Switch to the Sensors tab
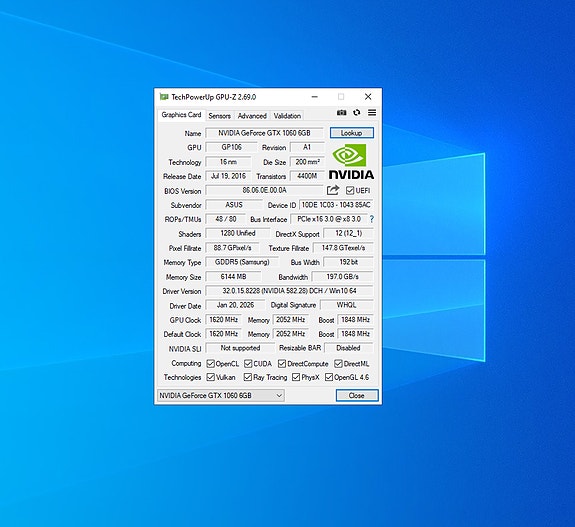 (x=219, y=116)
